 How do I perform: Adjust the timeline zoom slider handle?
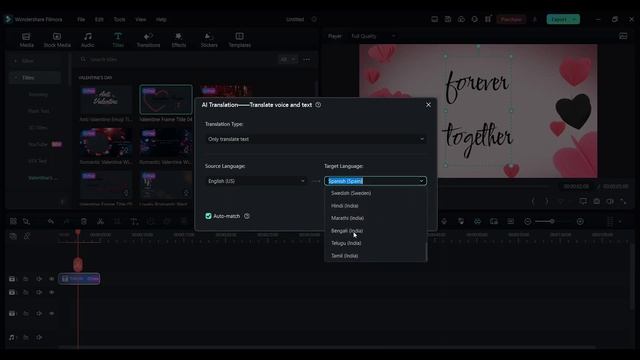pyautogui.click(x=552, y=221)
